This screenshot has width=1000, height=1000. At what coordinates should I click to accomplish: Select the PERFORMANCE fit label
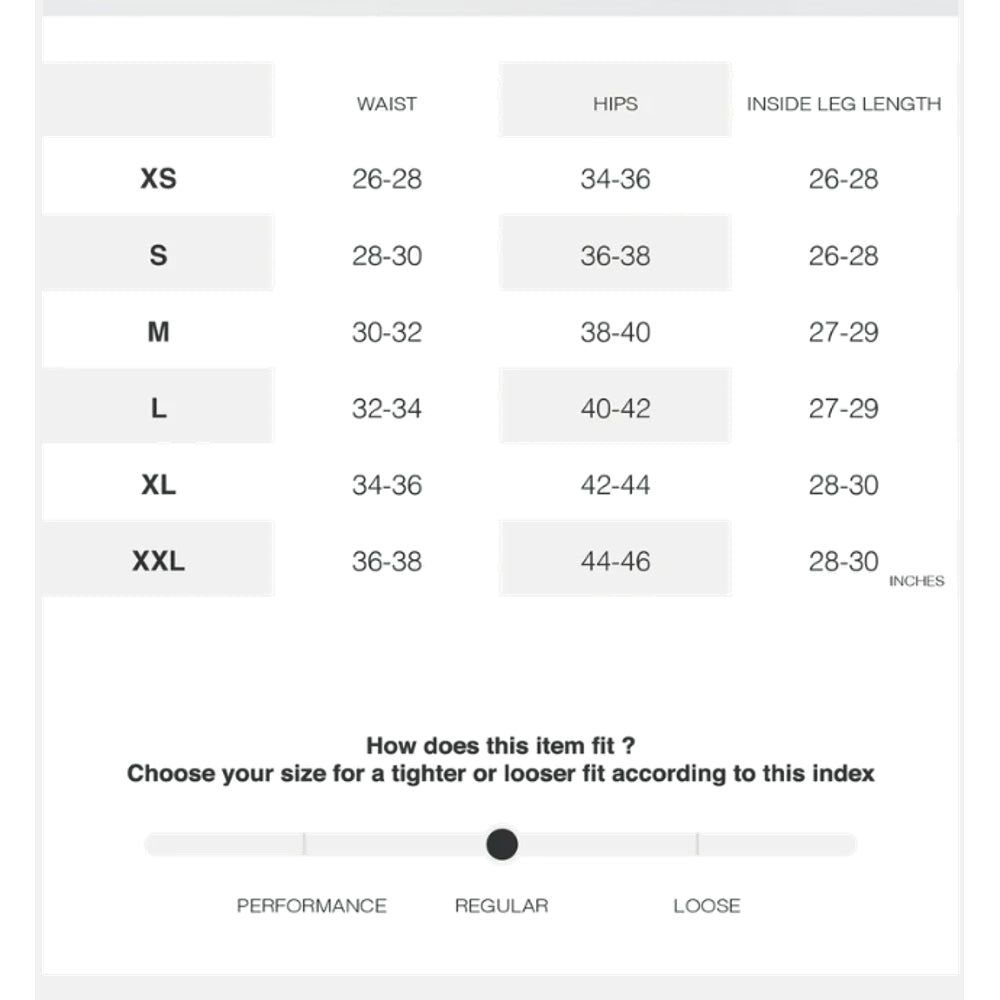point(311,906)
